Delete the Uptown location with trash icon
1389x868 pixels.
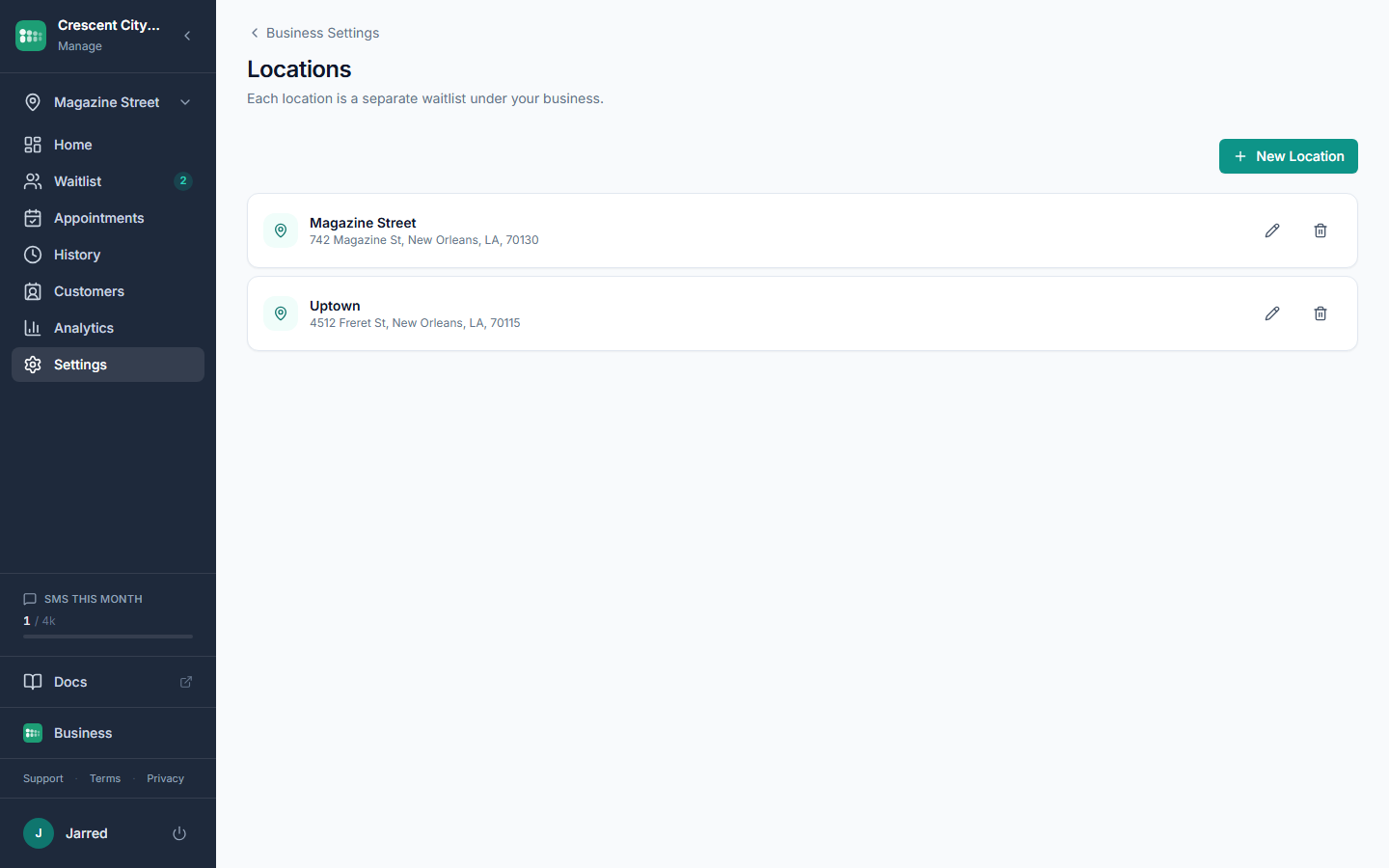tap(1321, 313)
